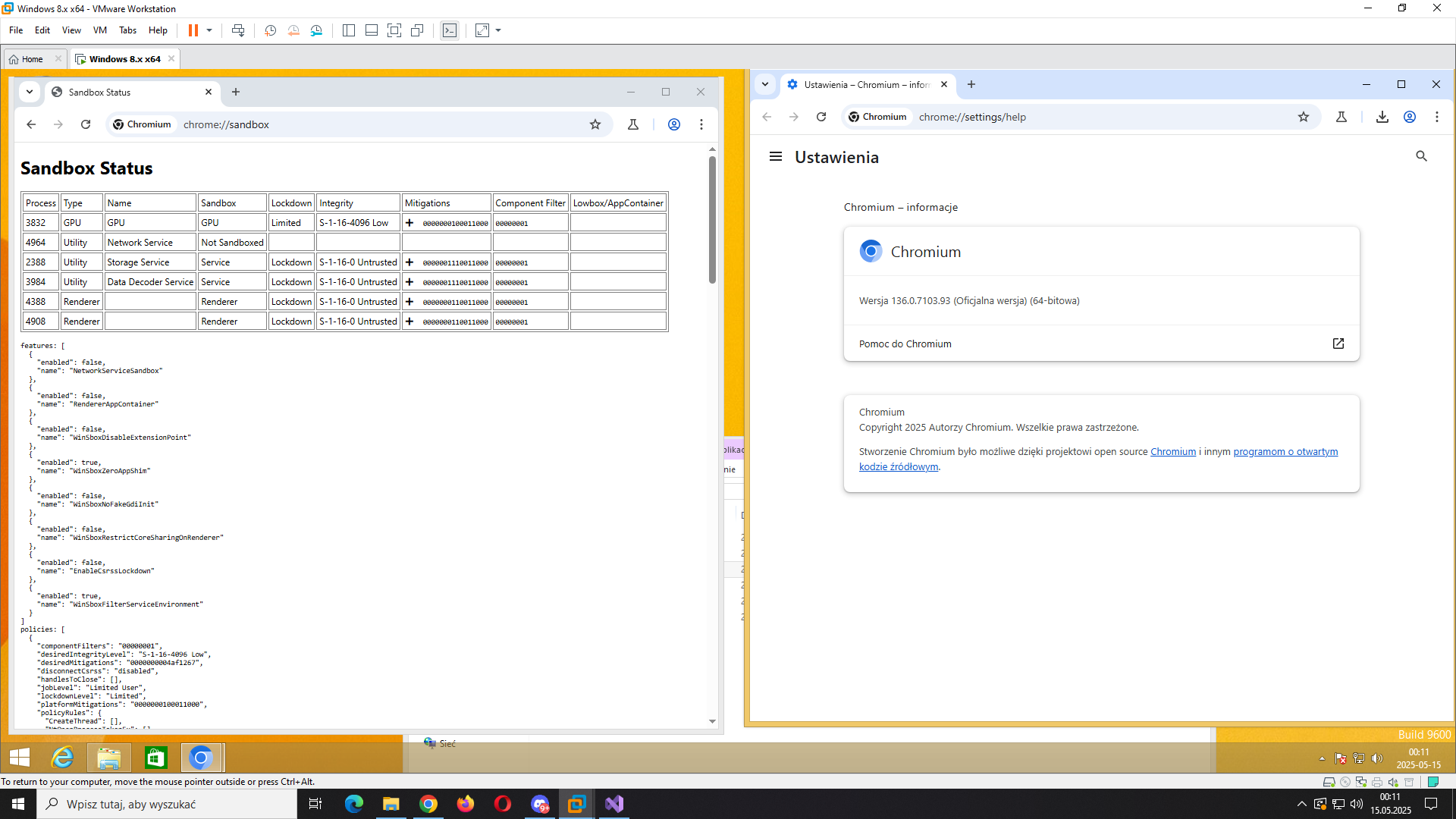Open the tab search dropdown in Sandbox window

[x=30, y=92]
